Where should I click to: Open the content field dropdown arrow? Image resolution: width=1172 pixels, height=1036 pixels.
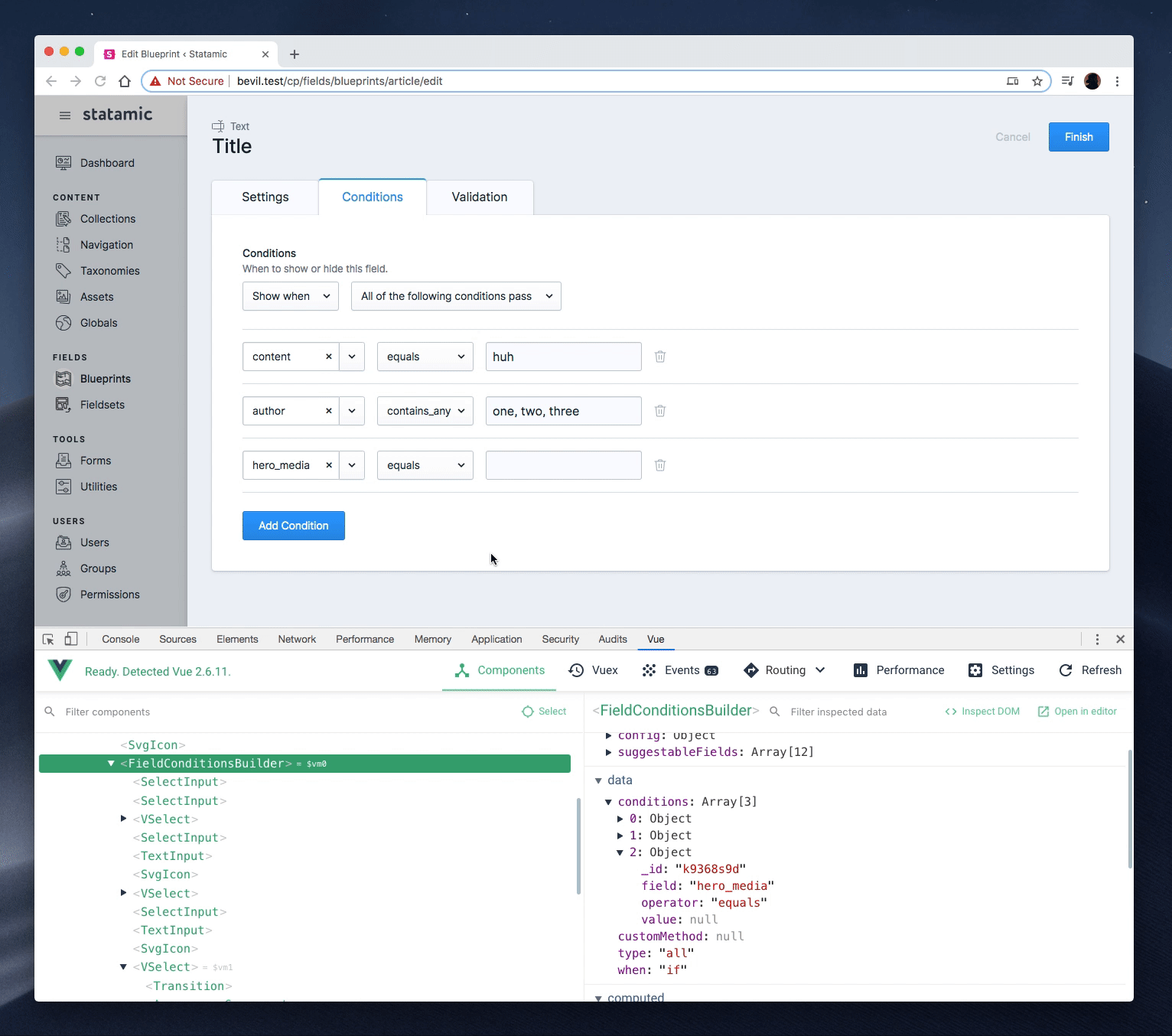pos(352,357)
